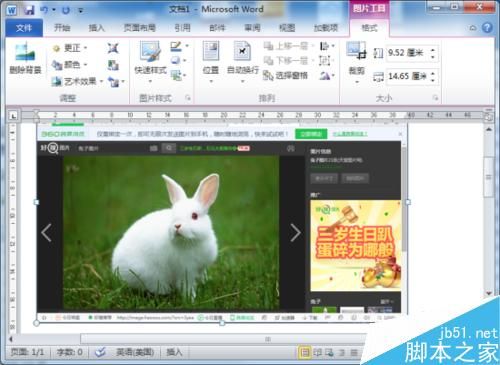Click the 英语(美国) language indicator
The width and height of the screenshot is (500, 365).
tap(135, 352)
